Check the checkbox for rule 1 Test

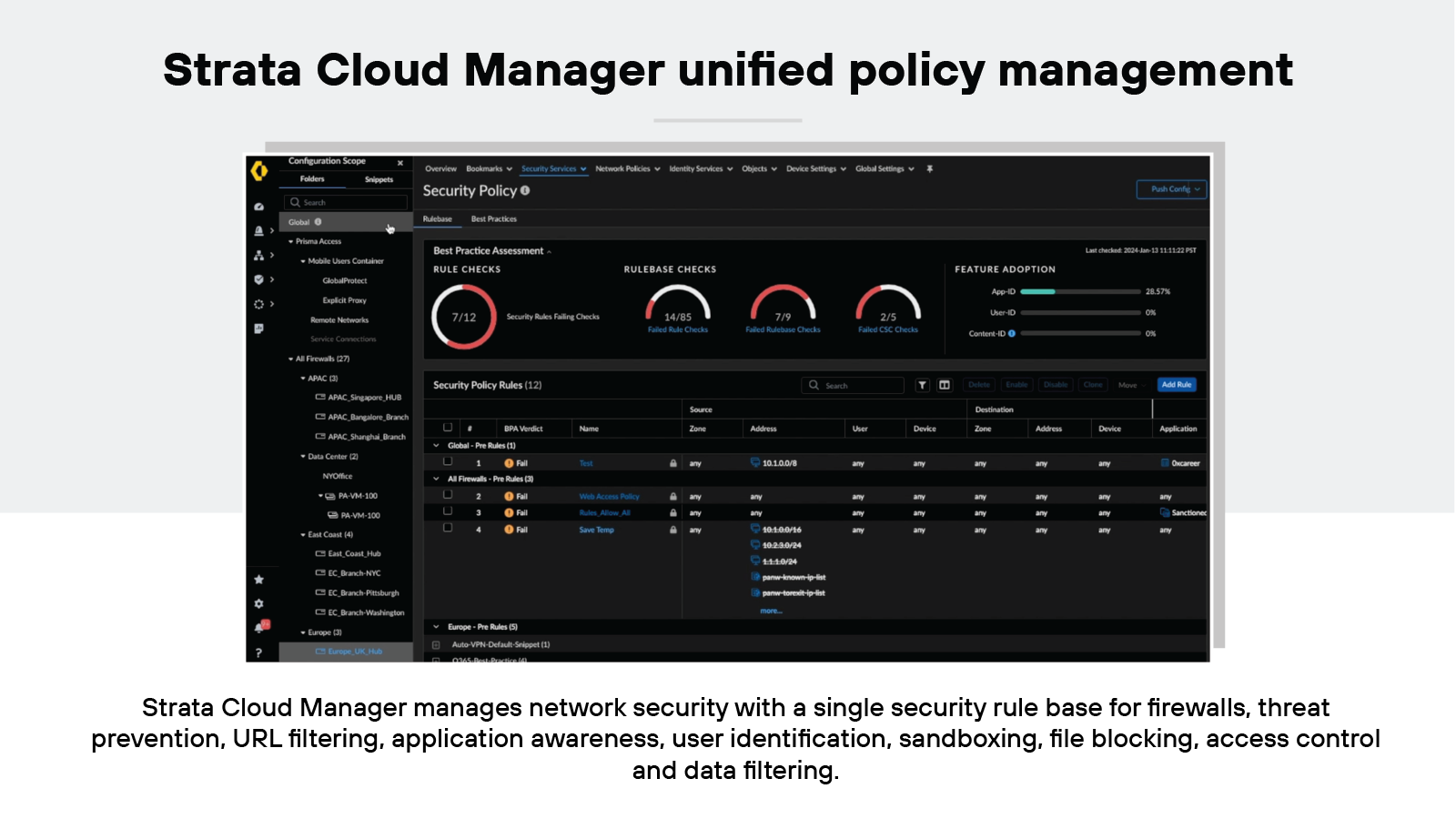coord(448,462)
